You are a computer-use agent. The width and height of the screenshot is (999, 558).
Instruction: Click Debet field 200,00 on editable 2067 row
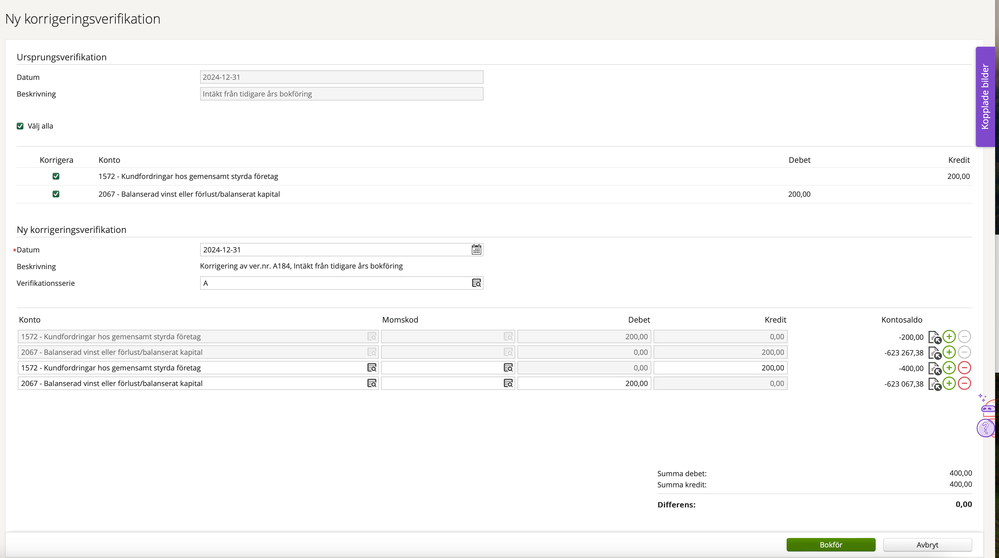point(584,383)
